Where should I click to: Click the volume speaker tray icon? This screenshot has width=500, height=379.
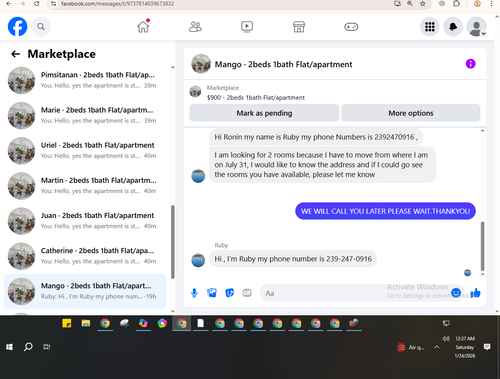pyautogui.click(x=446, y=338)
